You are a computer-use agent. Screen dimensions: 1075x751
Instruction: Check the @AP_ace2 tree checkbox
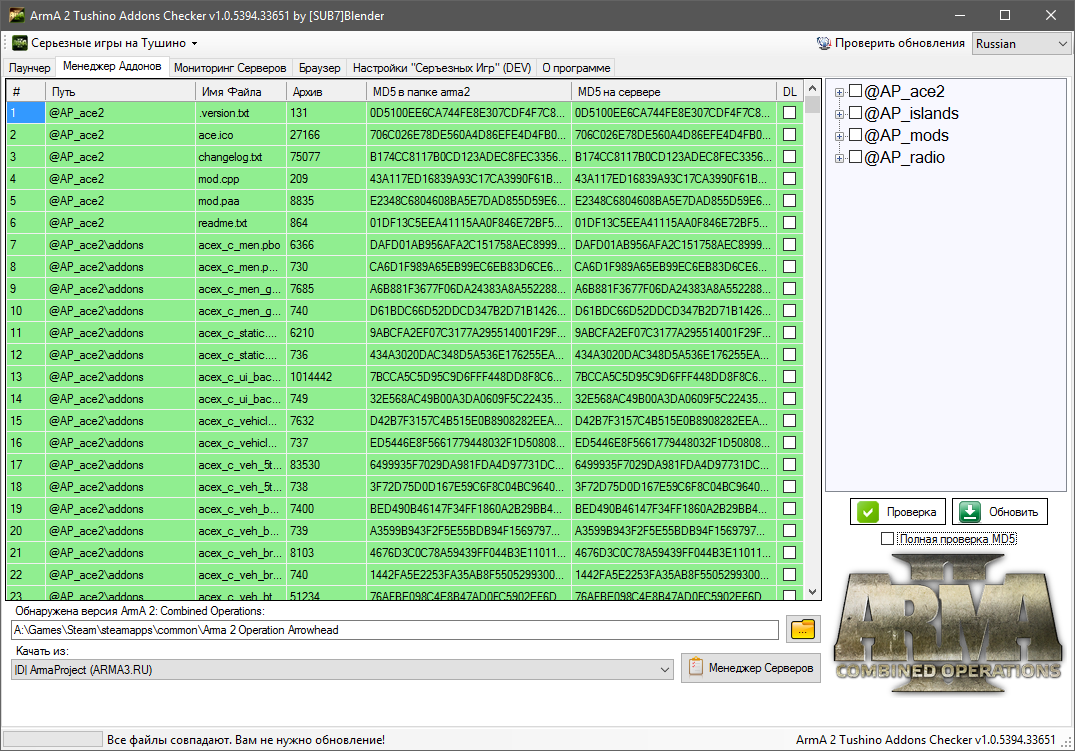pos(855,91)
